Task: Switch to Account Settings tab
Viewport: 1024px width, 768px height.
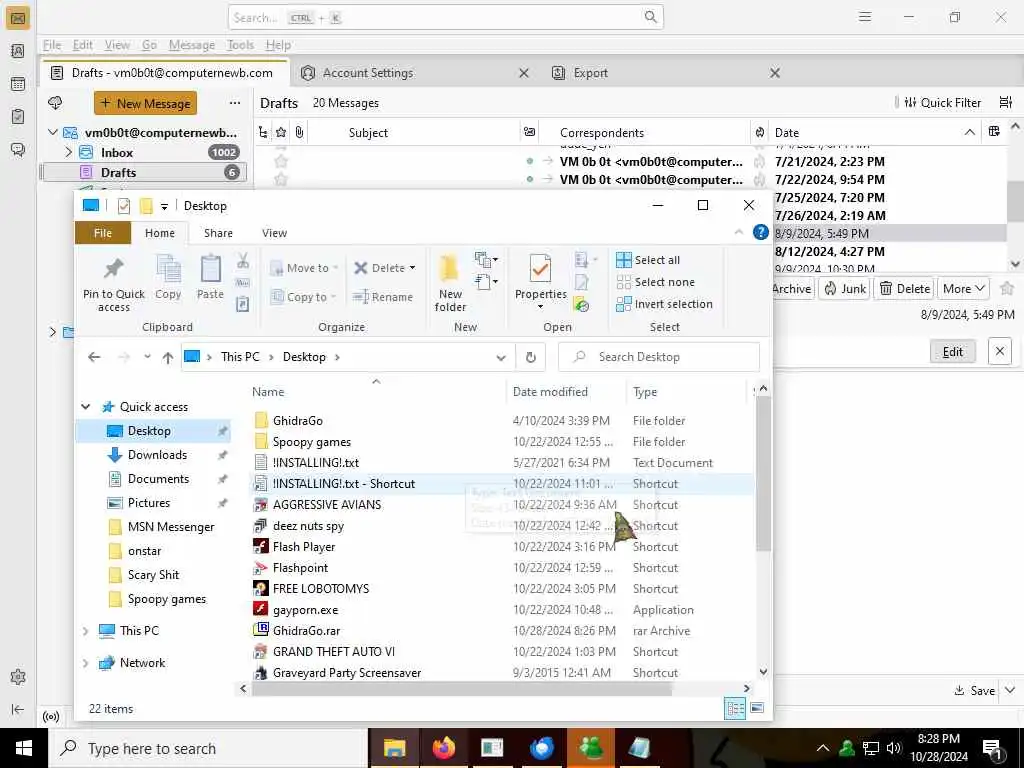Action: coord(415,73)
